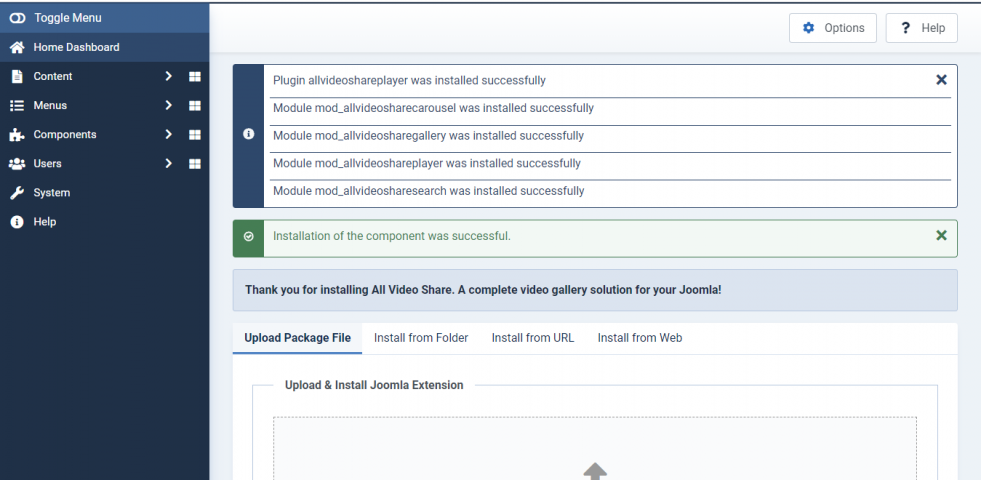Open the Home Dashboard house icon
981x480 pixels.
18,48
